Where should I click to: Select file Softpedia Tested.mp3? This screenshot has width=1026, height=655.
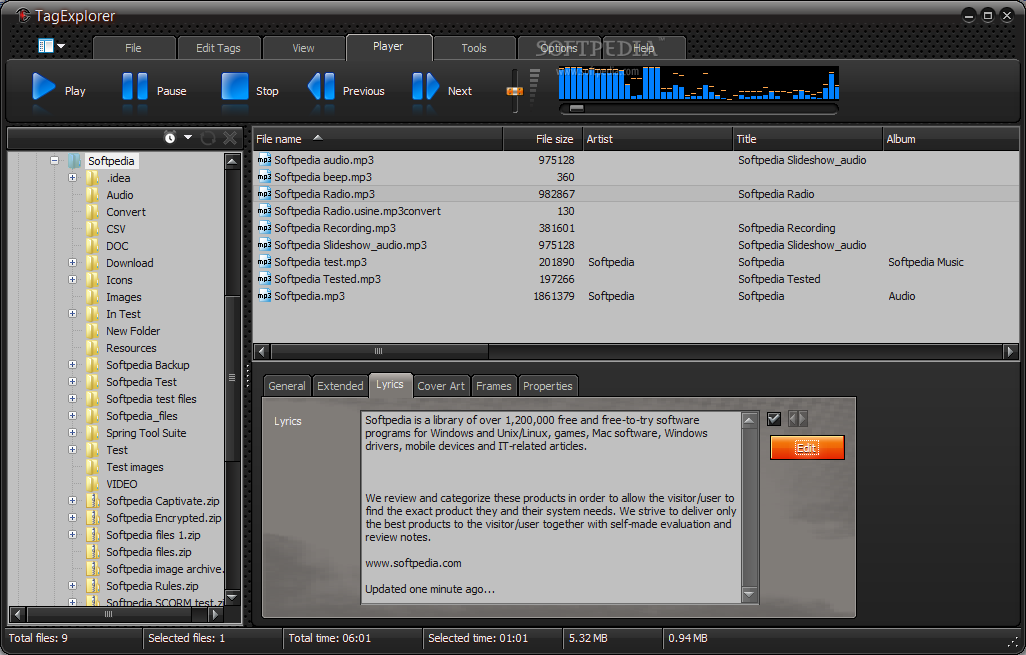(x=327, y=279)
